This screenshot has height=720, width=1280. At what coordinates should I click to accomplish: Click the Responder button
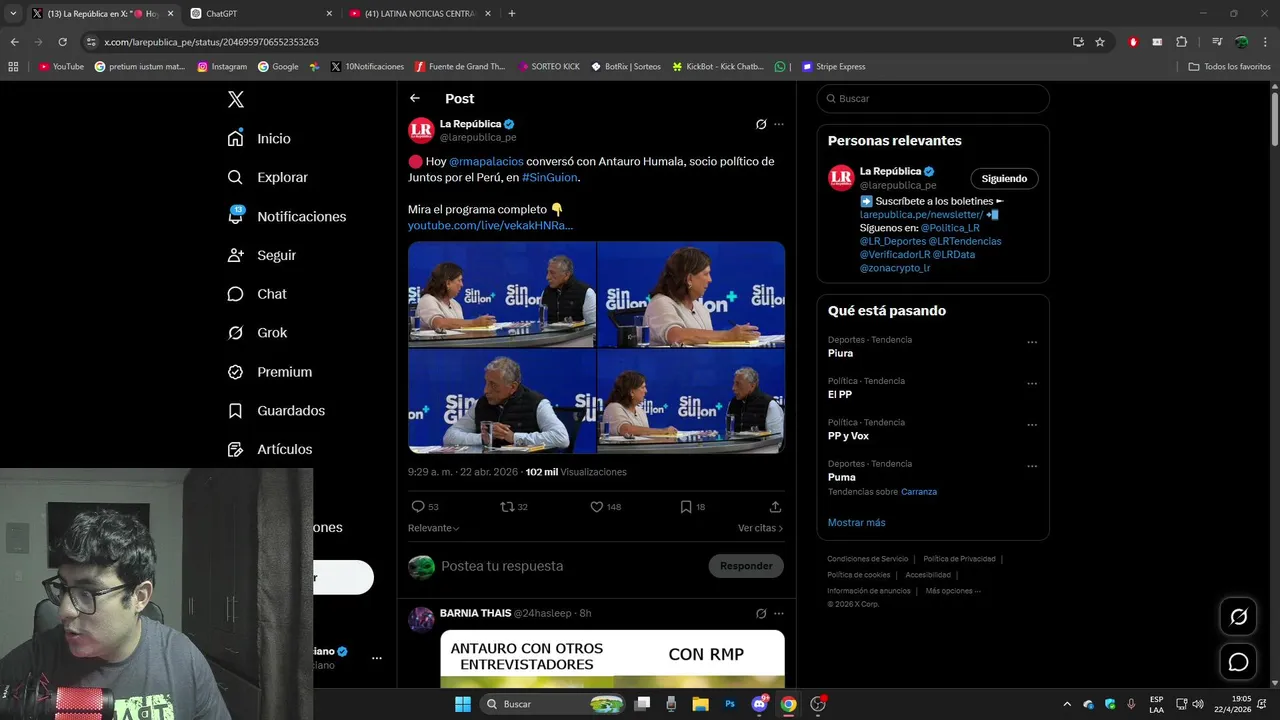[746, 566]
